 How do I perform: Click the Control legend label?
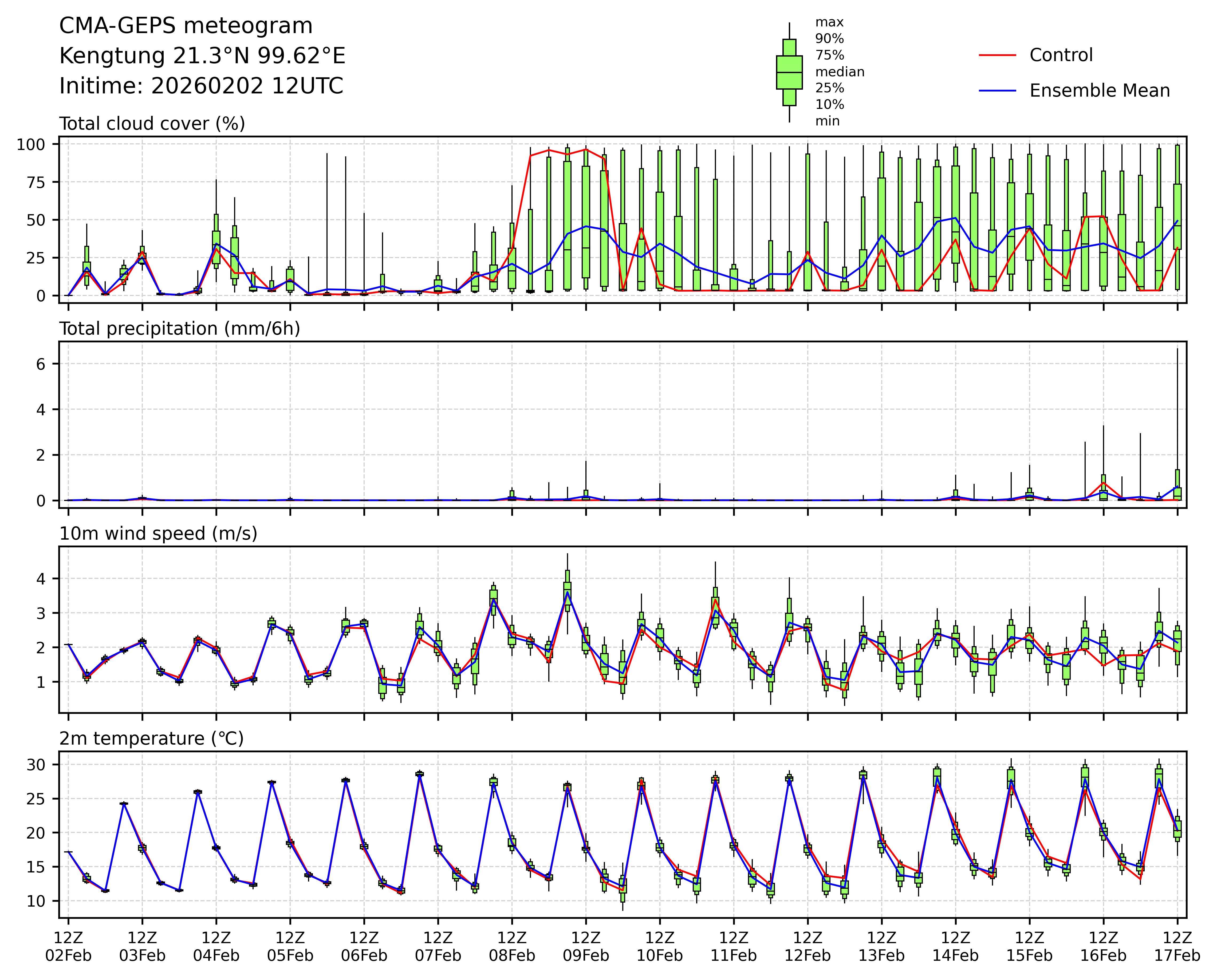[x=1061, y=55]
